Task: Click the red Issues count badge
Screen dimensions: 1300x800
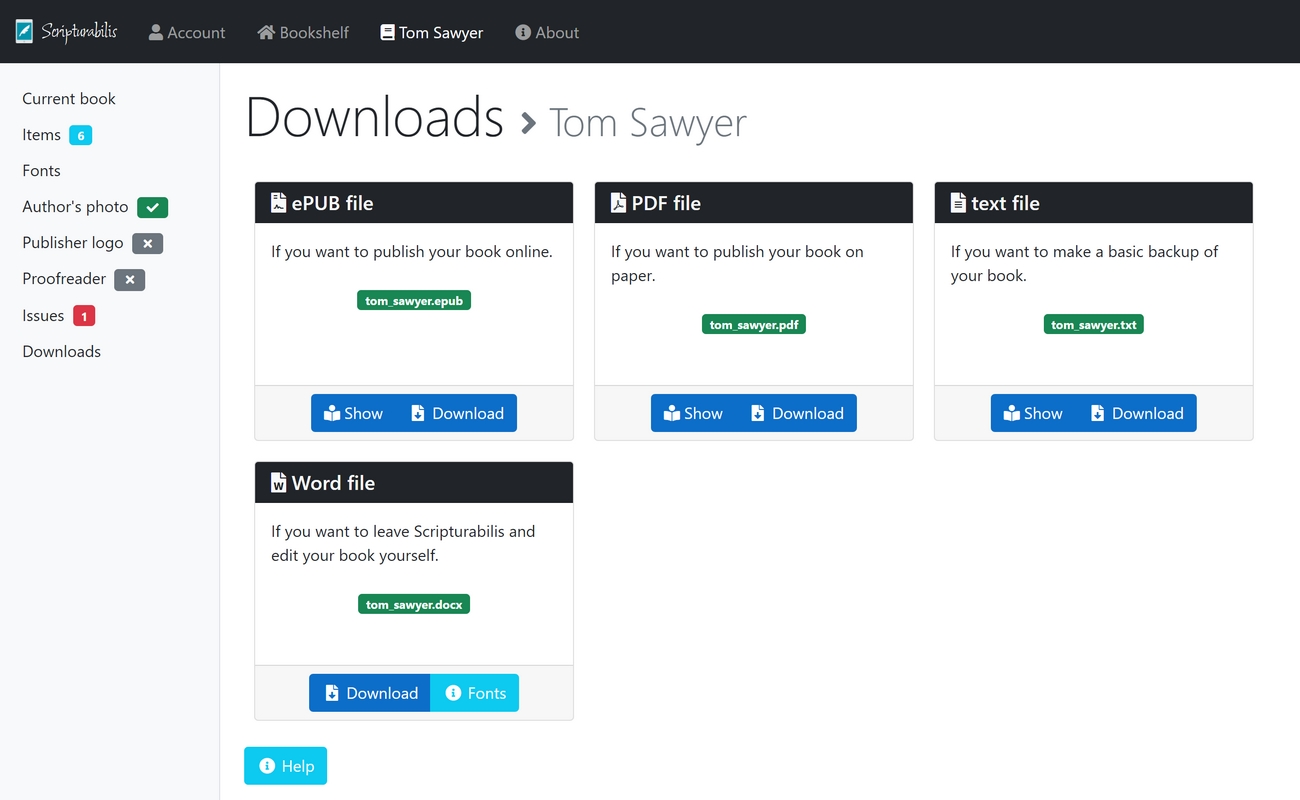Action: click(84, 316)
